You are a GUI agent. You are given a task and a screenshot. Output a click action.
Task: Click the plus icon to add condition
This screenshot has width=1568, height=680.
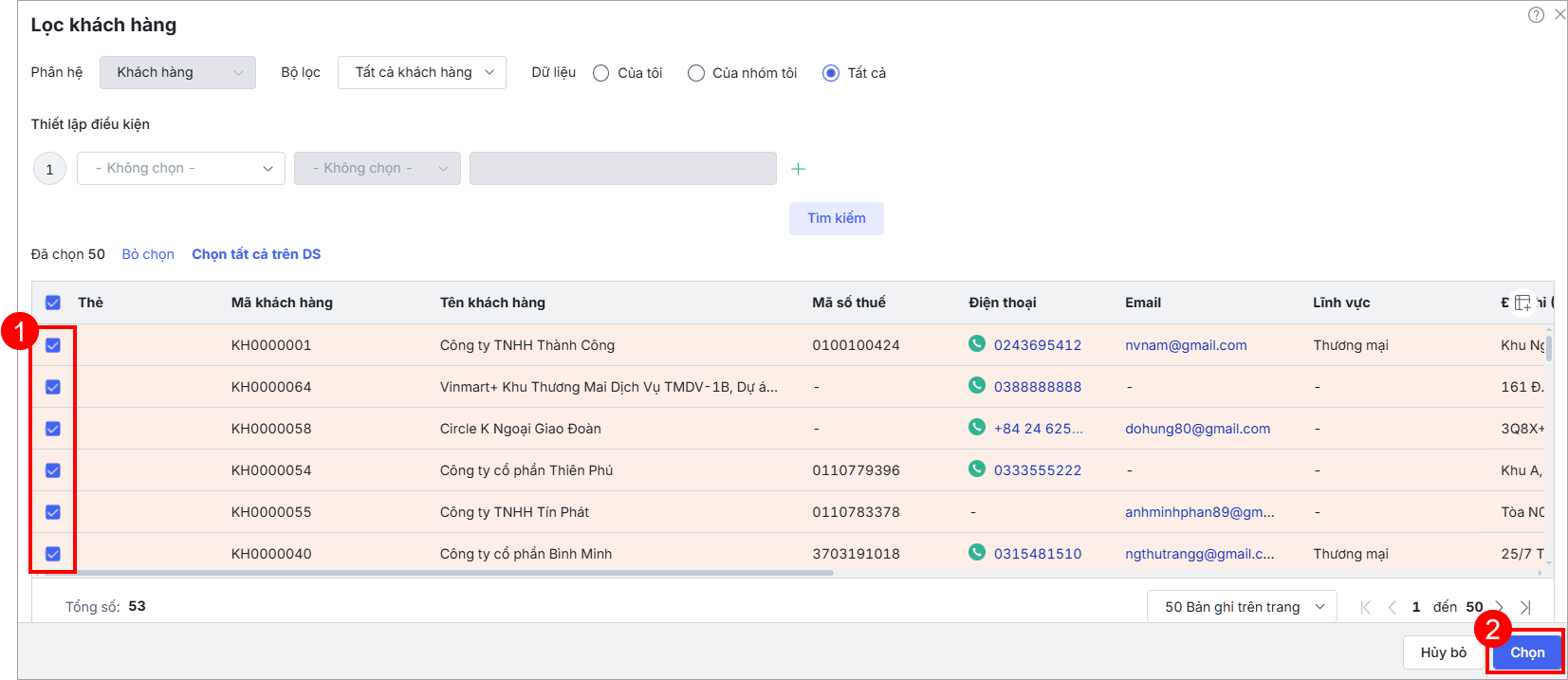click(x=798, y=169)
